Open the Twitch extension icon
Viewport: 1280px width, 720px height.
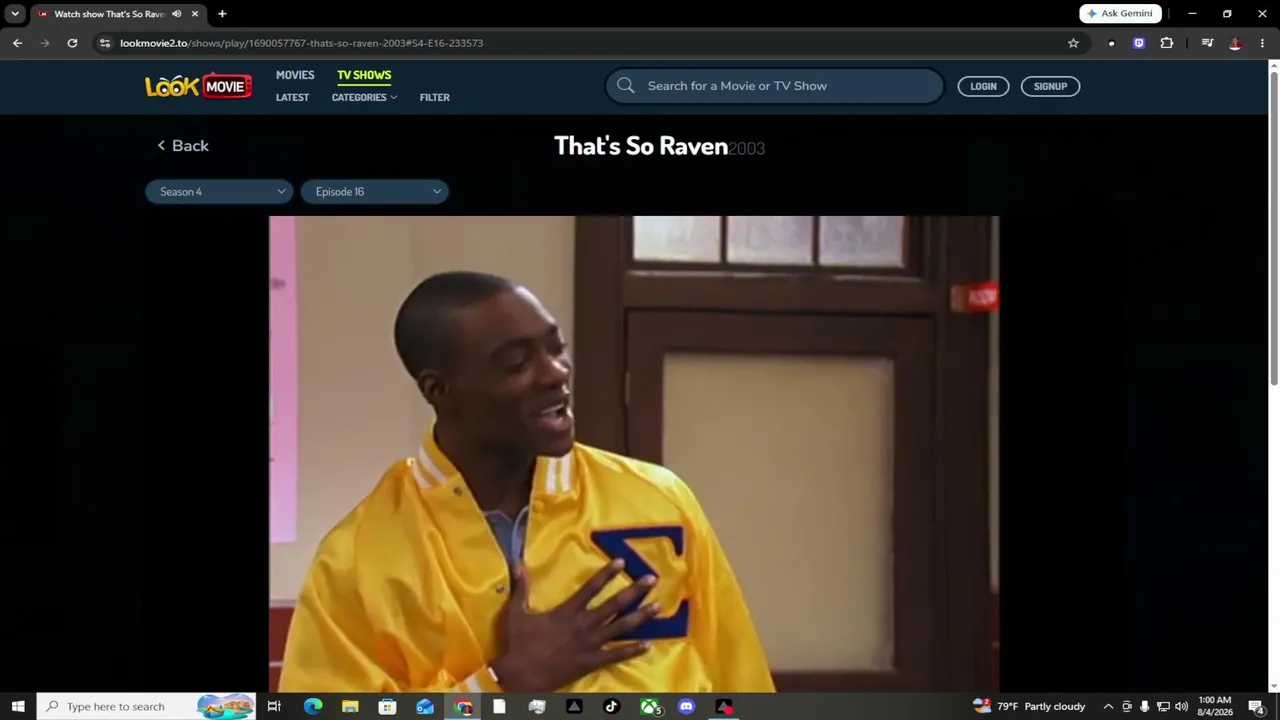point(1139,43)
